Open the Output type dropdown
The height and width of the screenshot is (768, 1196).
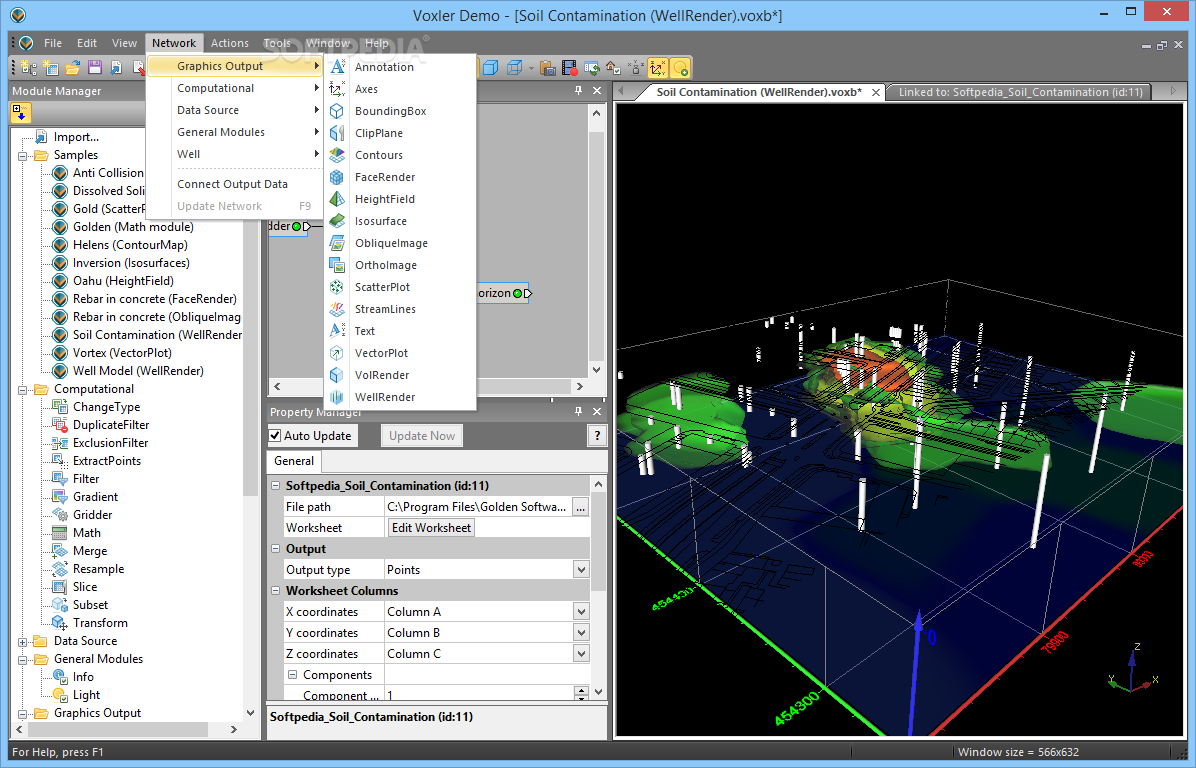(581, 570)
